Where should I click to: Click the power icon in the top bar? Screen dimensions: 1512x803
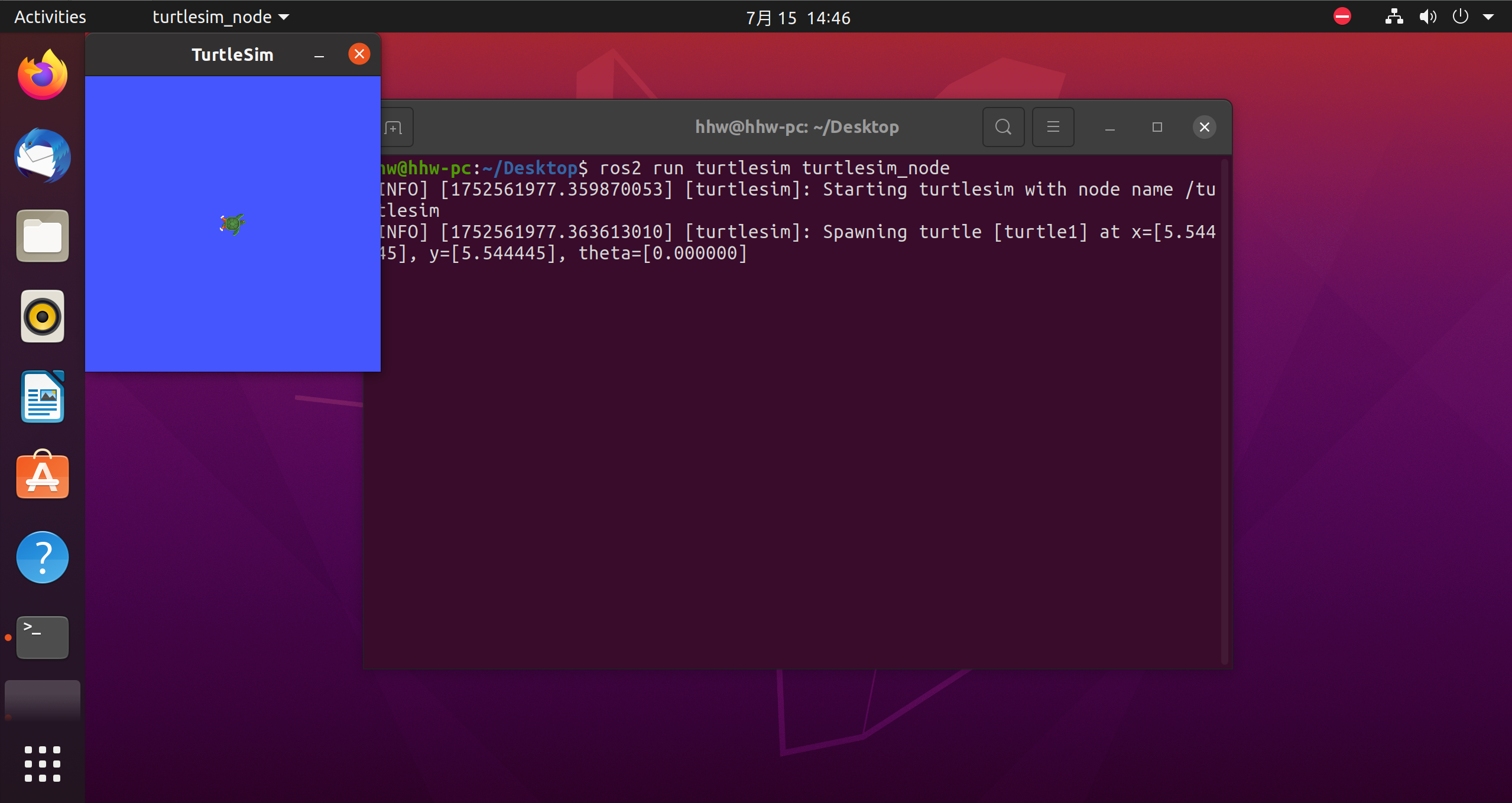point(1460,17)
